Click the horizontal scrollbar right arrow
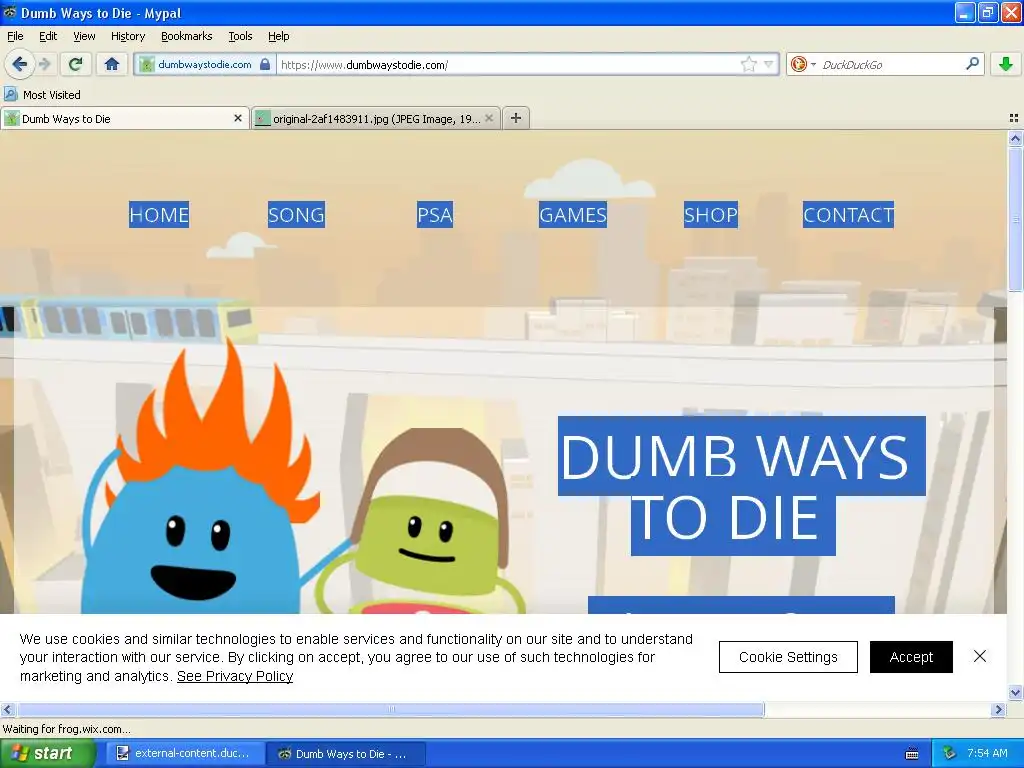Screen dimensions: 1024x768 [999, 709]
